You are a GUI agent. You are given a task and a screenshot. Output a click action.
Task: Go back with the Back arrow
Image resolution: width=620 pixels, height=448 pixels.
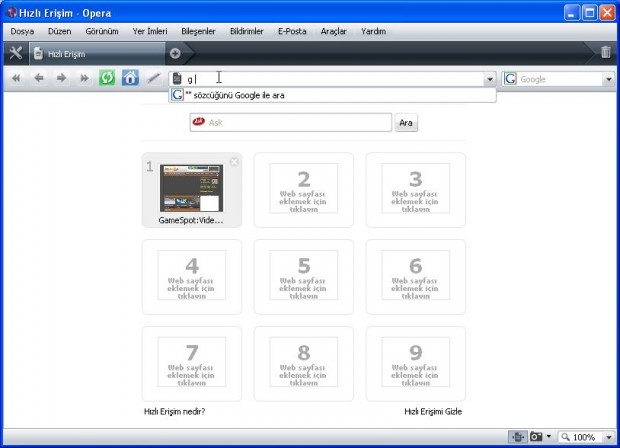[39, 78]
